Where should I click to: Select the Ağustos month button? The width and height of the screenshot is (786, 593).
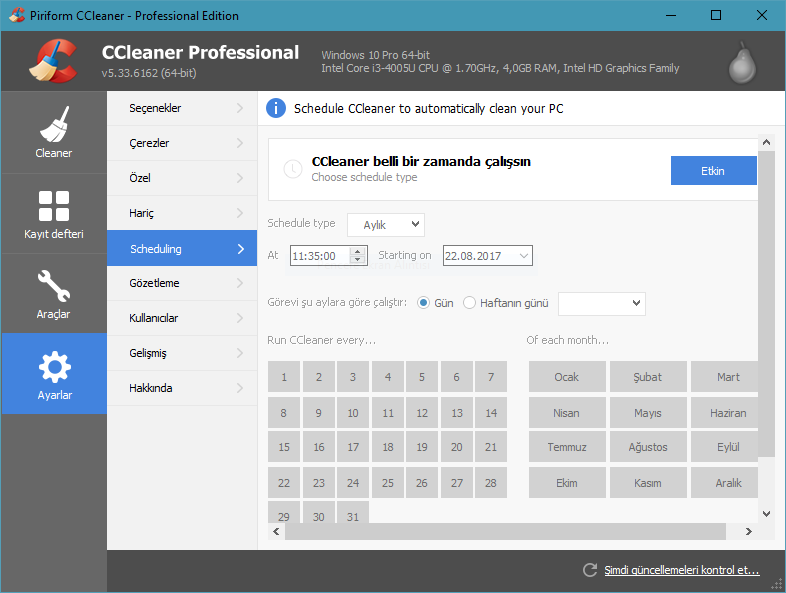tap(648, 447)
